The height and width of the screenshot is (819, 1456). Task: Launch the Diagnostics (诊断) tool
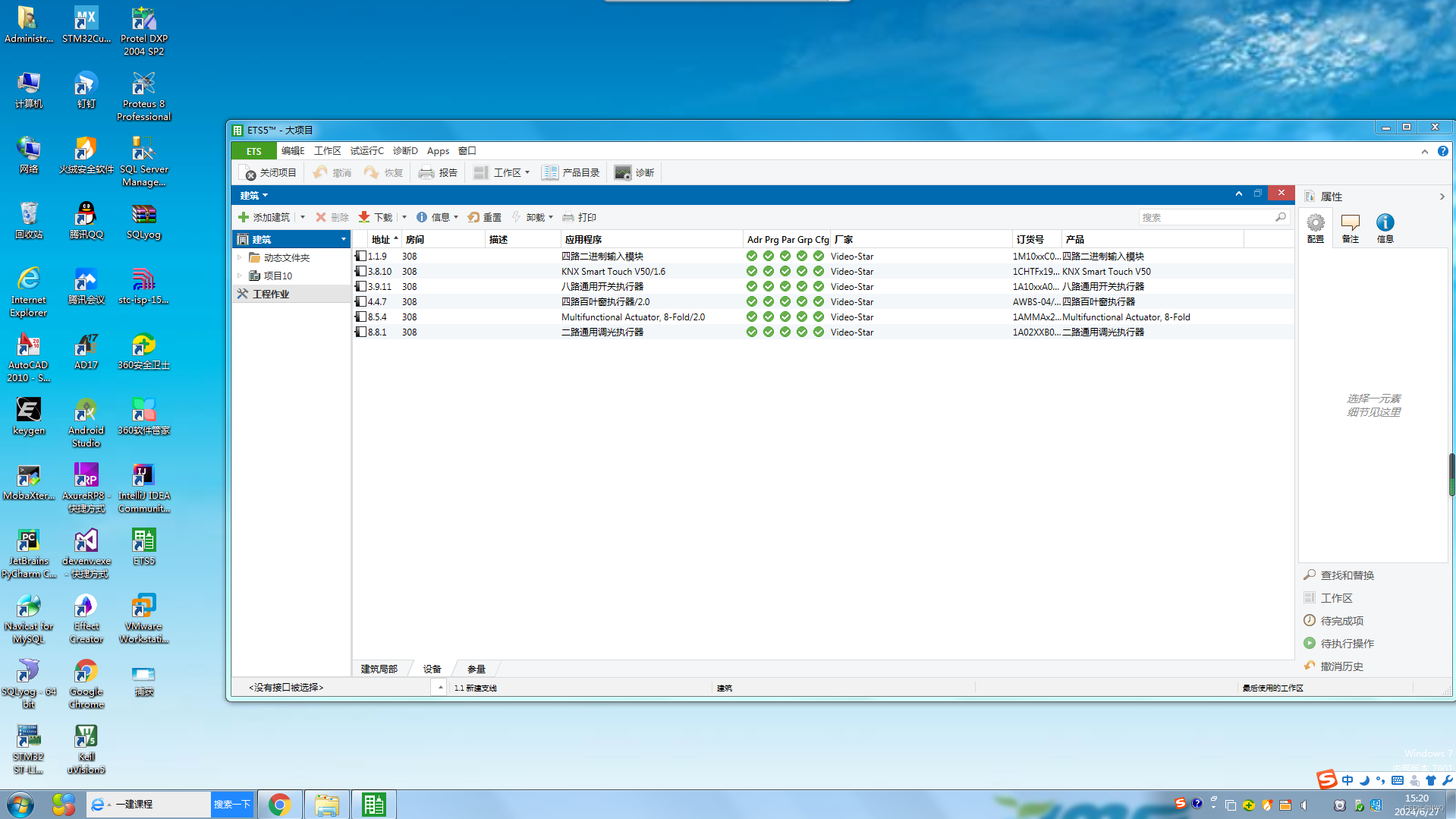coord(623,173)
